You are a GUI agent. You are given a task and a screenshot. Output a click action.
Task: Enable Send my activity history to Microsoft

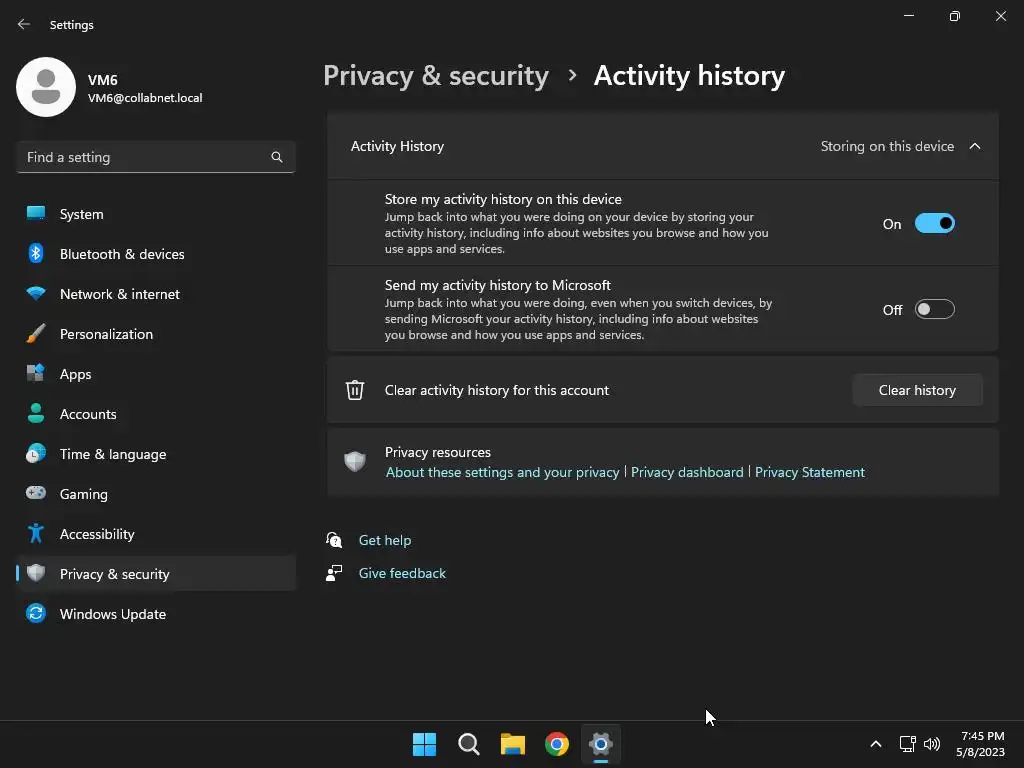pyautogui.click(x=934, y=310)
